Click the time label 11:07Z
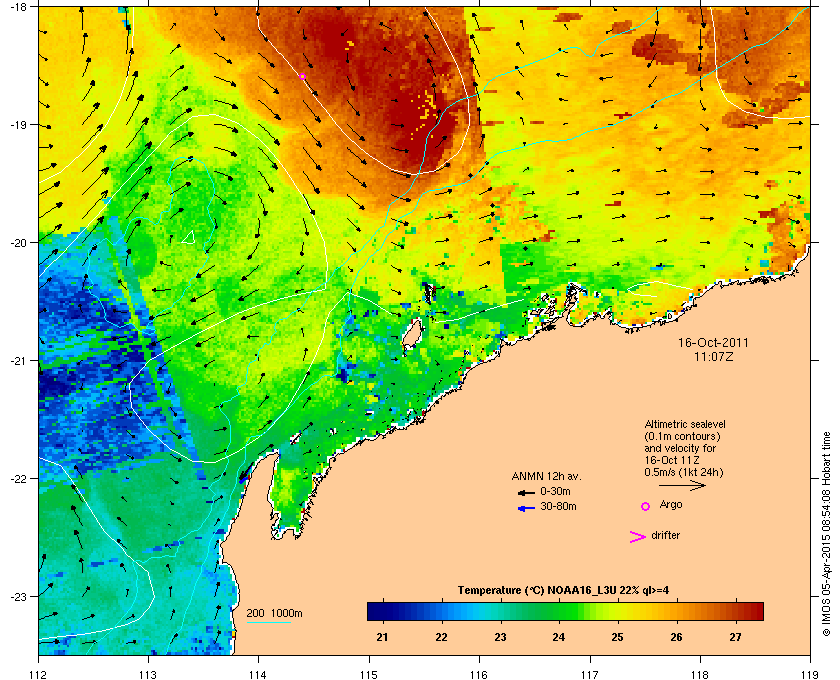This screenshot has height=680, width=840. (713, 356)
